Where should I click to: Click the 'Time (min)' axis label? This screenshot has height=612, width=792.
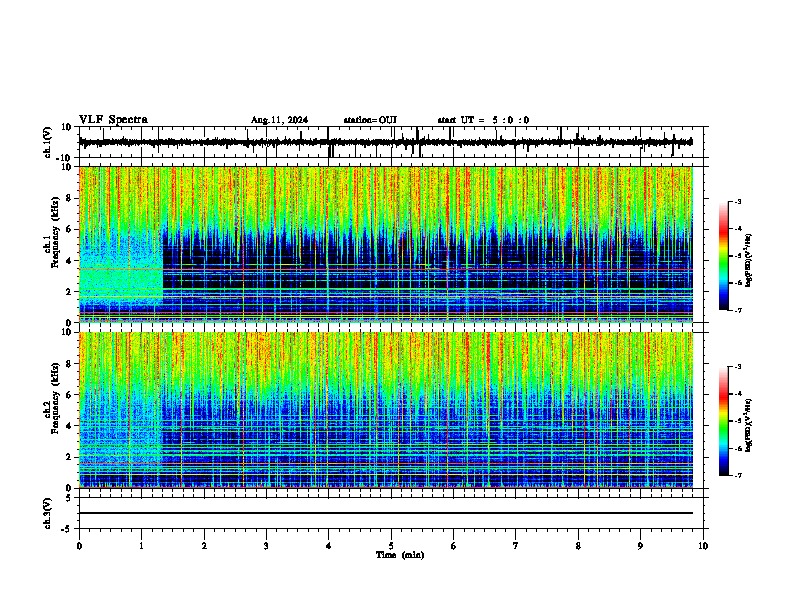pyautogui.click(x=400, y=555)
